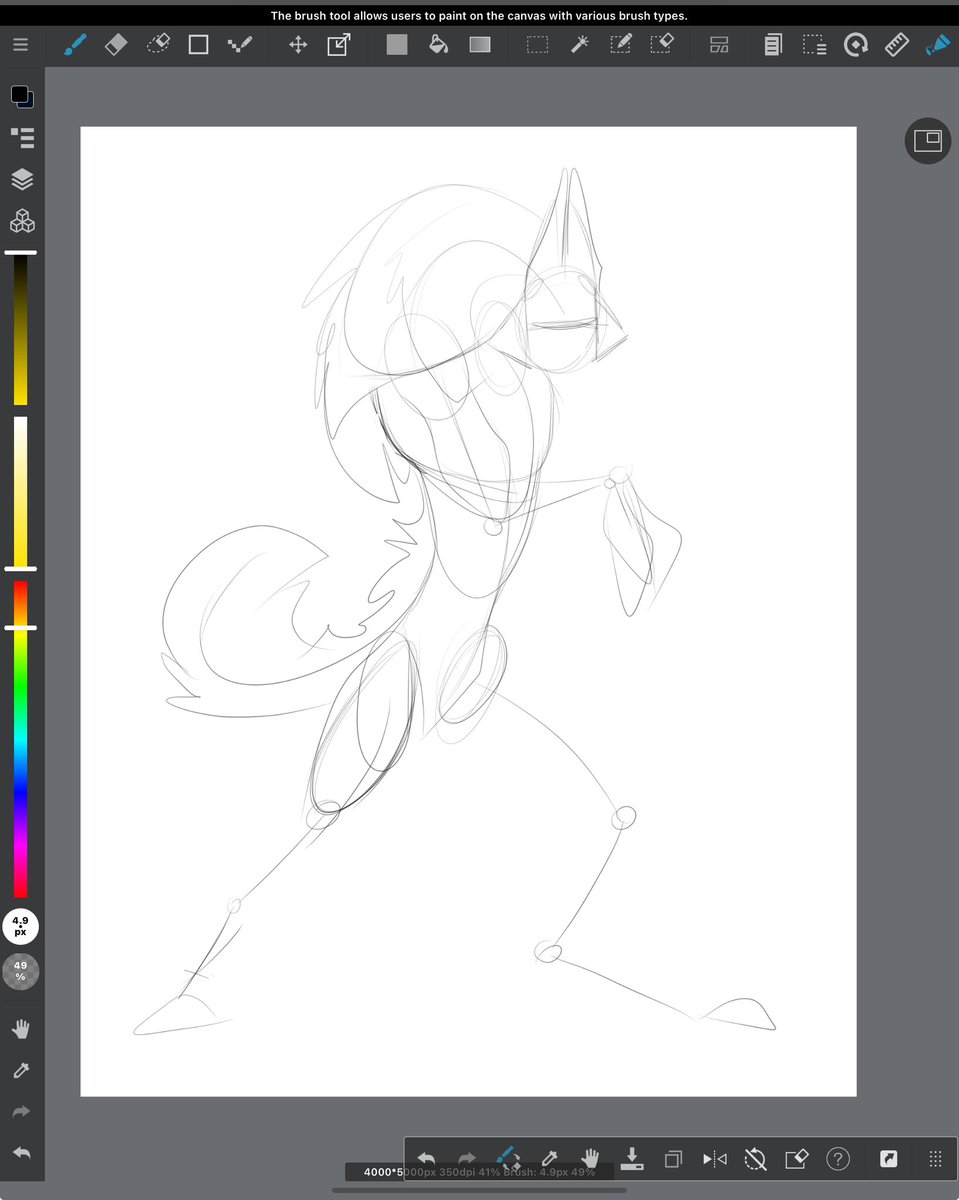Click Undo in the bottom shortcut bar

426,1159
